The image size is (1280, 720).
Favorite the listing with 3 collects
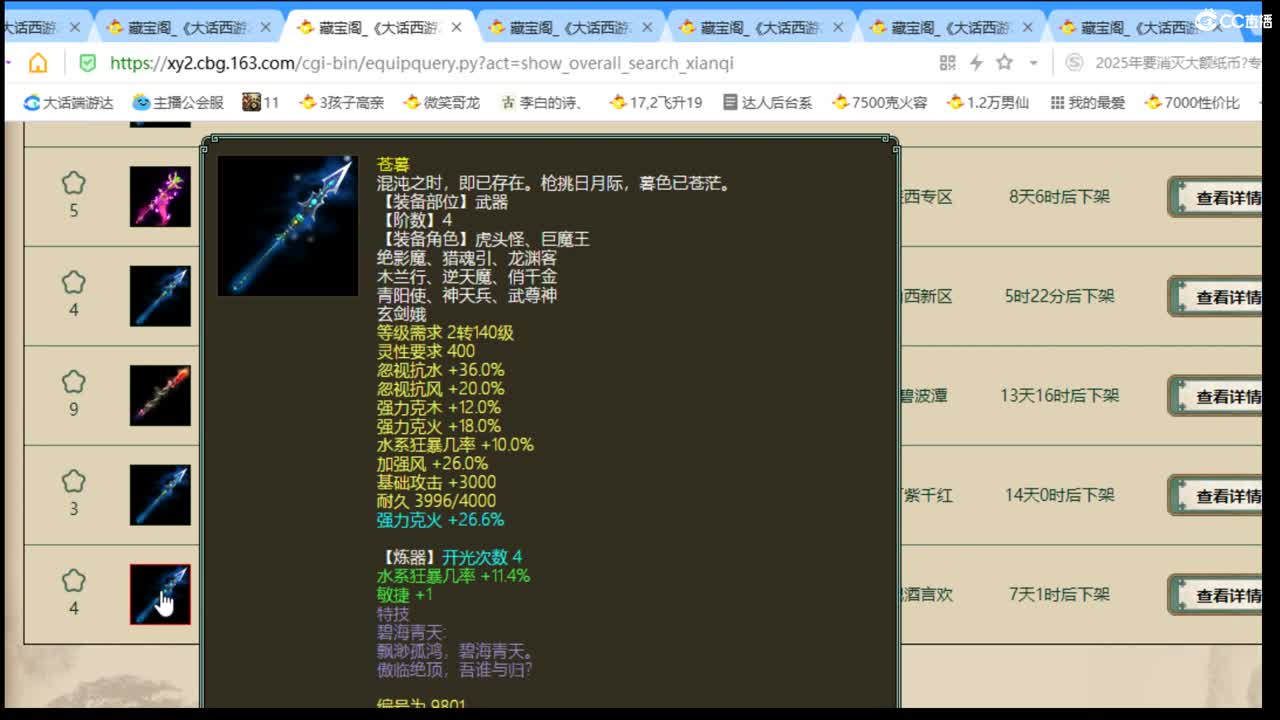[73, 481]
